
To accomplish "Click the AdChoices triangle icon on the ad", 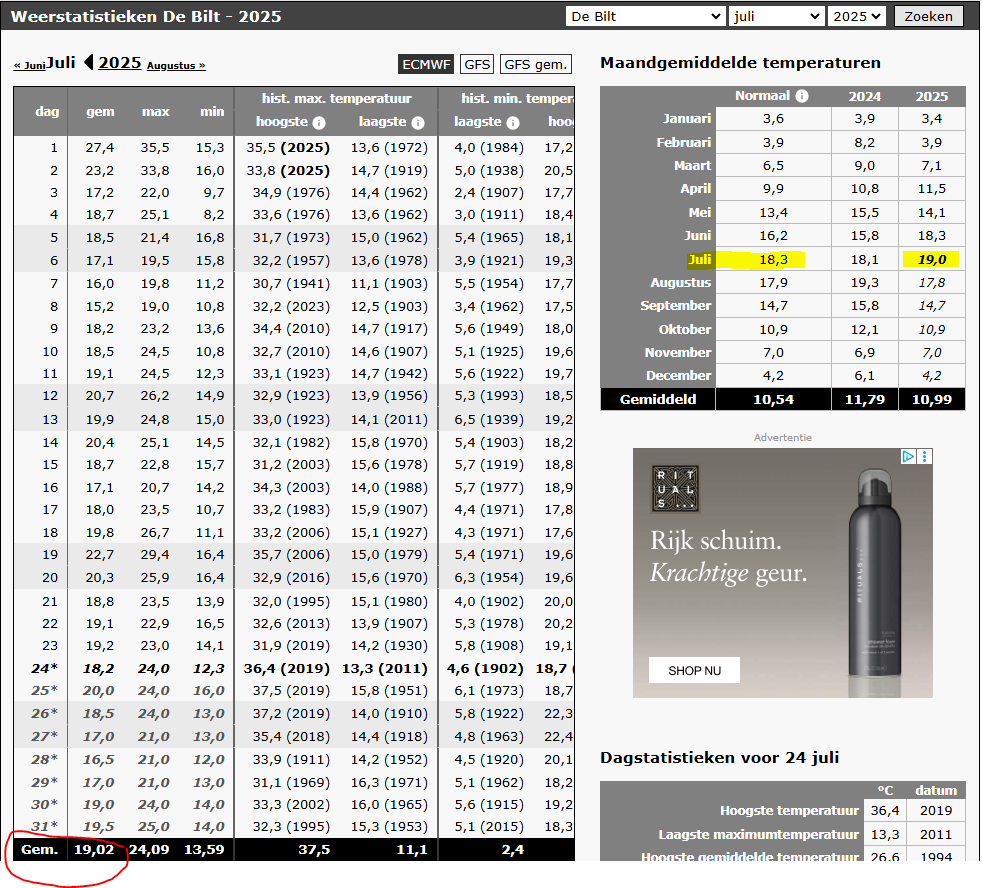I will (908, 456).
